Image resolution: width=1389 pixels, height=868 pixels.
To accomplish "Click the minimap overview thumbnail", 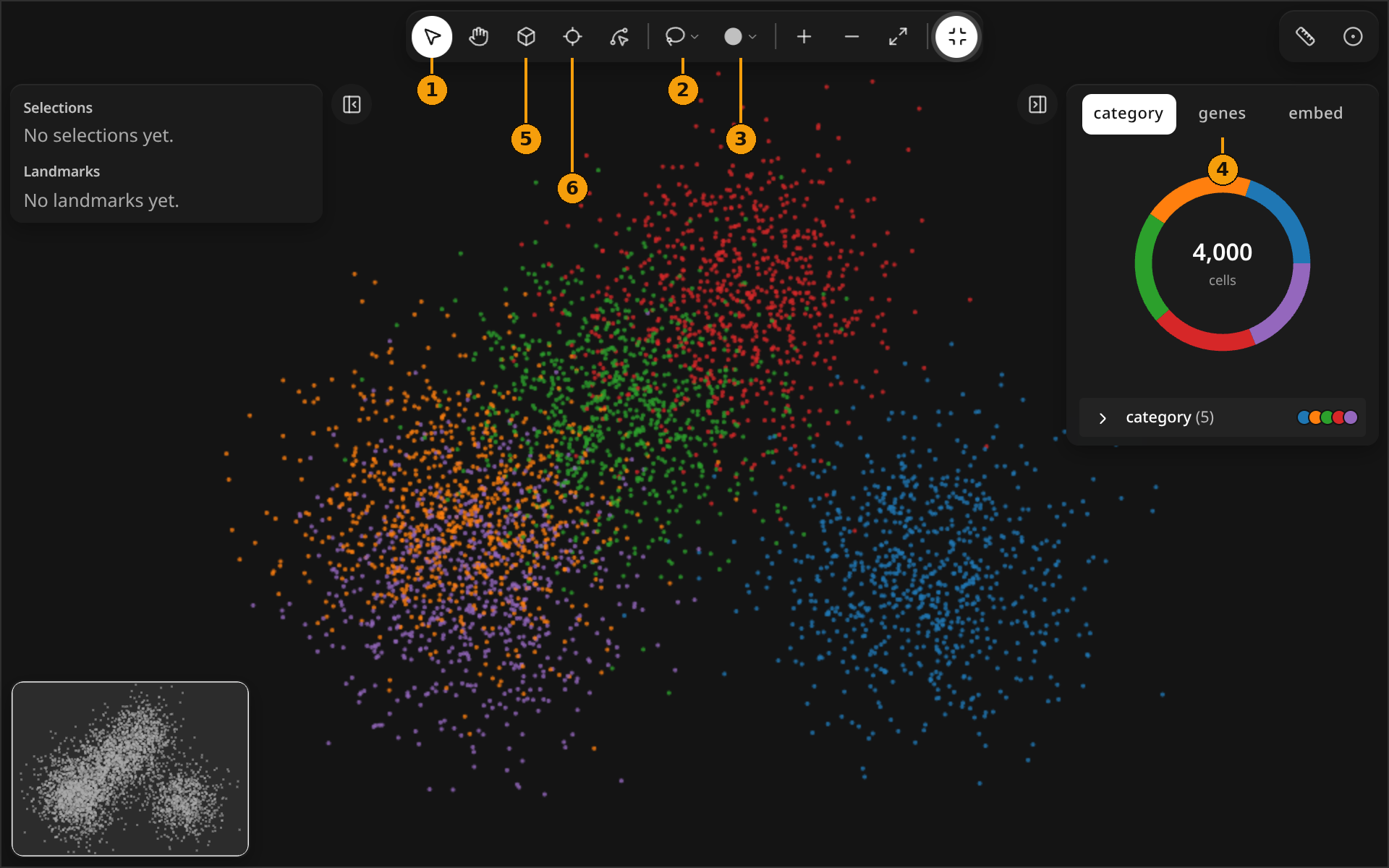I will pos(130,769).
